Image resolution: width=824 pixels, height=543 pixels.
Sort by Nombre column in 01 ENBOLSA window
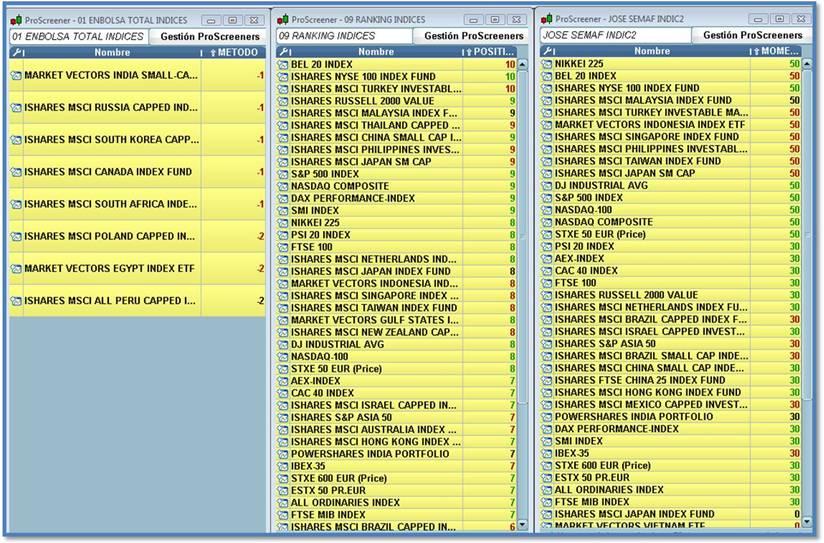point(112,53)
